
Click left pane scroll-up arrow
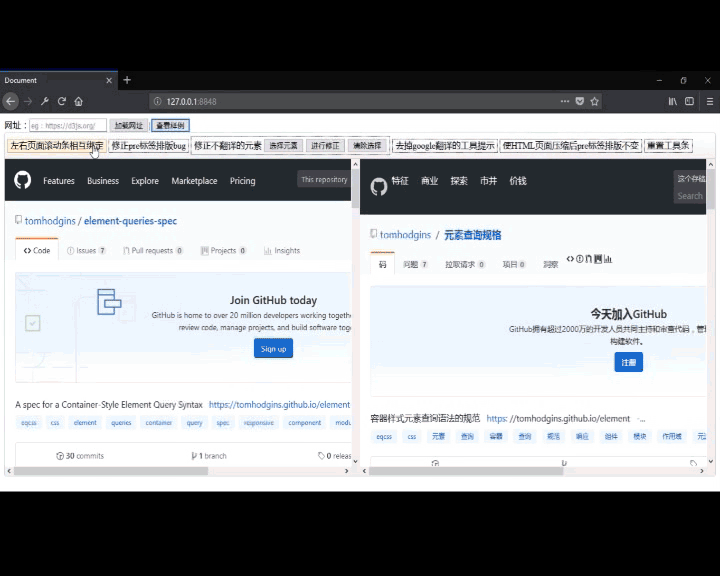(x=355, y=164)
